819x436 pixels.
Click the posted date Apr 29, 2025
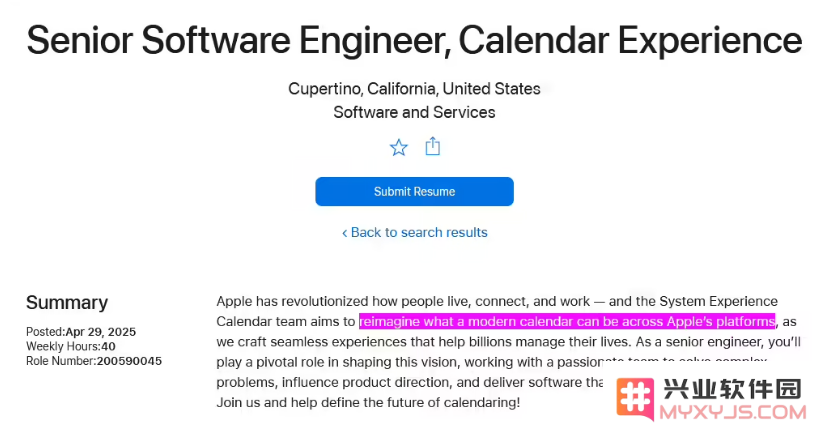pyautogui.click(x=100, y=332)
